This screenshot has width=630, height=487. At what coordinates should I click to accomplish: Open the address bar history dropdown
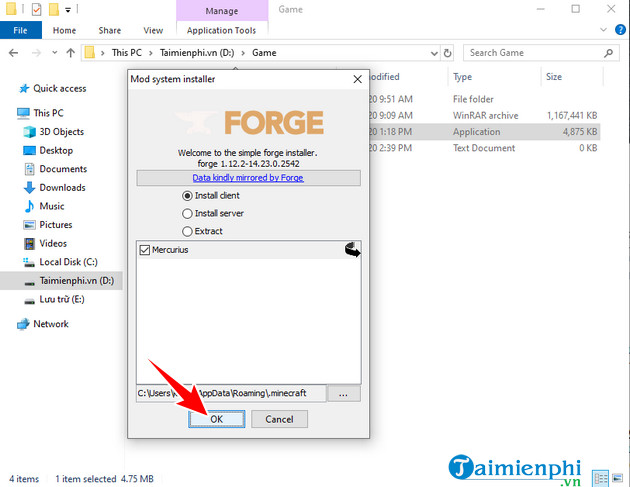click(x=434, y=53)
